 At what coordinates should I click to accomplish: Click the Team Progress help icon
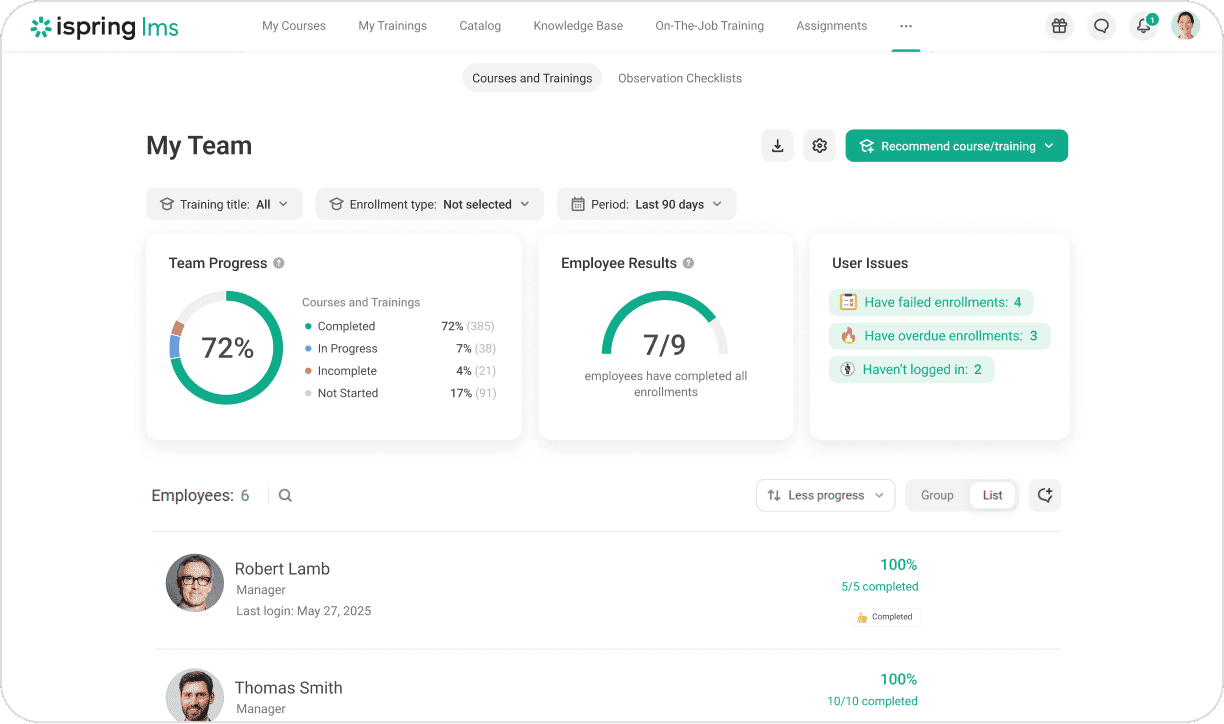279,263
